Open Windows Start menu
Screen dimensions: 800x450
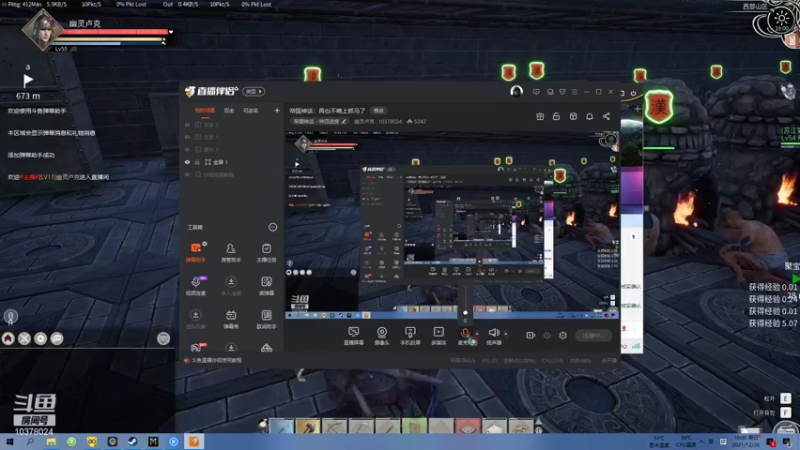point(9,441)
